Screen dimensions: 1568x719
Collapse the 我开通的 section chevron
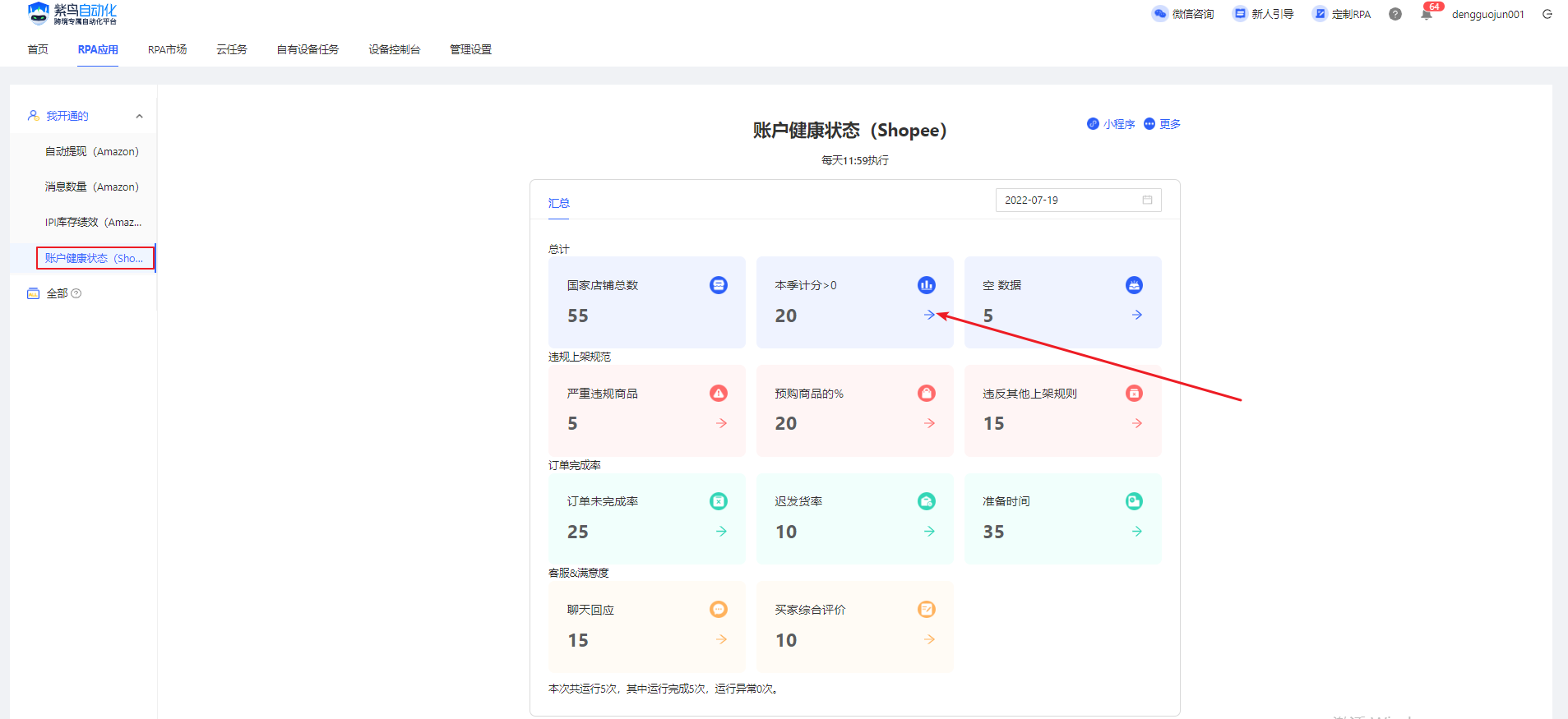coord(140,116)
